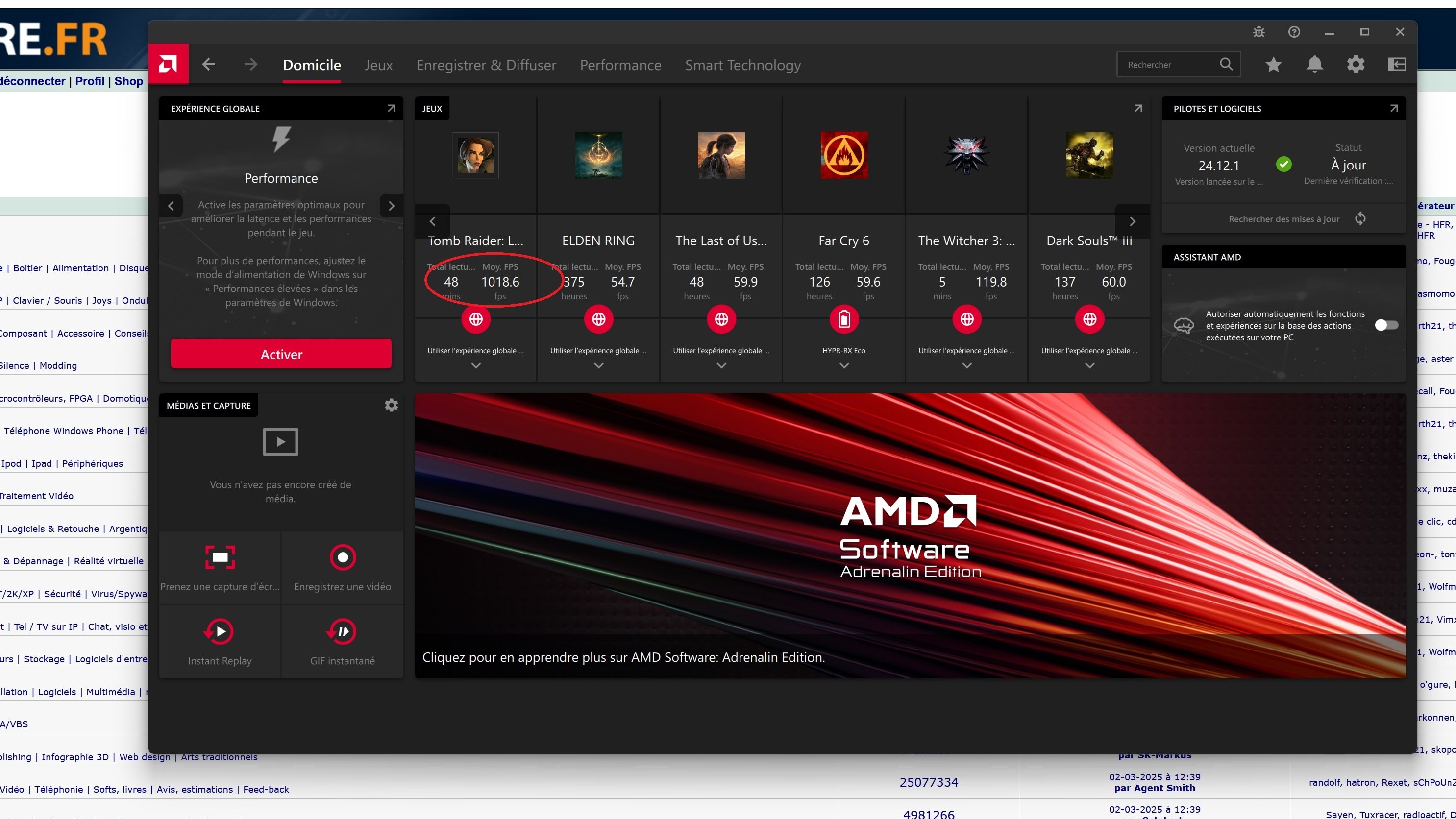Click ELDEN RING global experience profile button
This screenshot has height=819, width=1456.
pyautogui.click(x=598, y=319)
